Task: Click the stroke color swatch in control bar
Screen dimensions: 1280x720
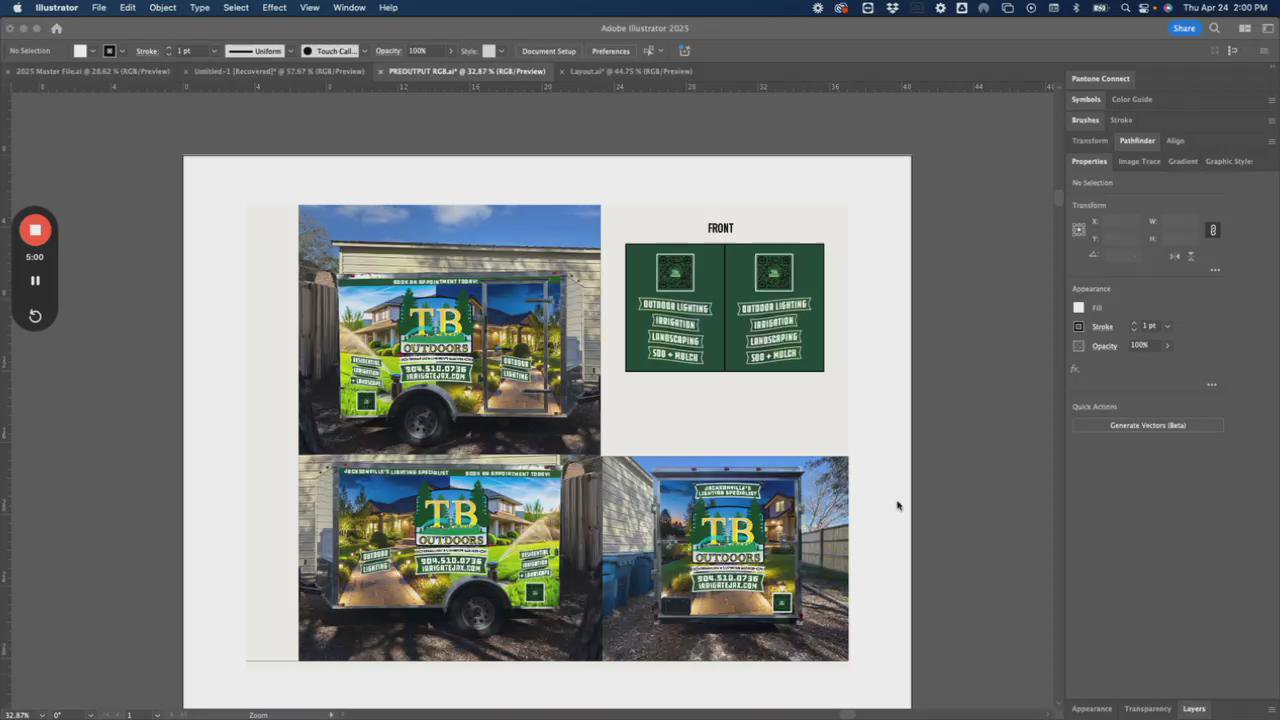Action: 110,51
